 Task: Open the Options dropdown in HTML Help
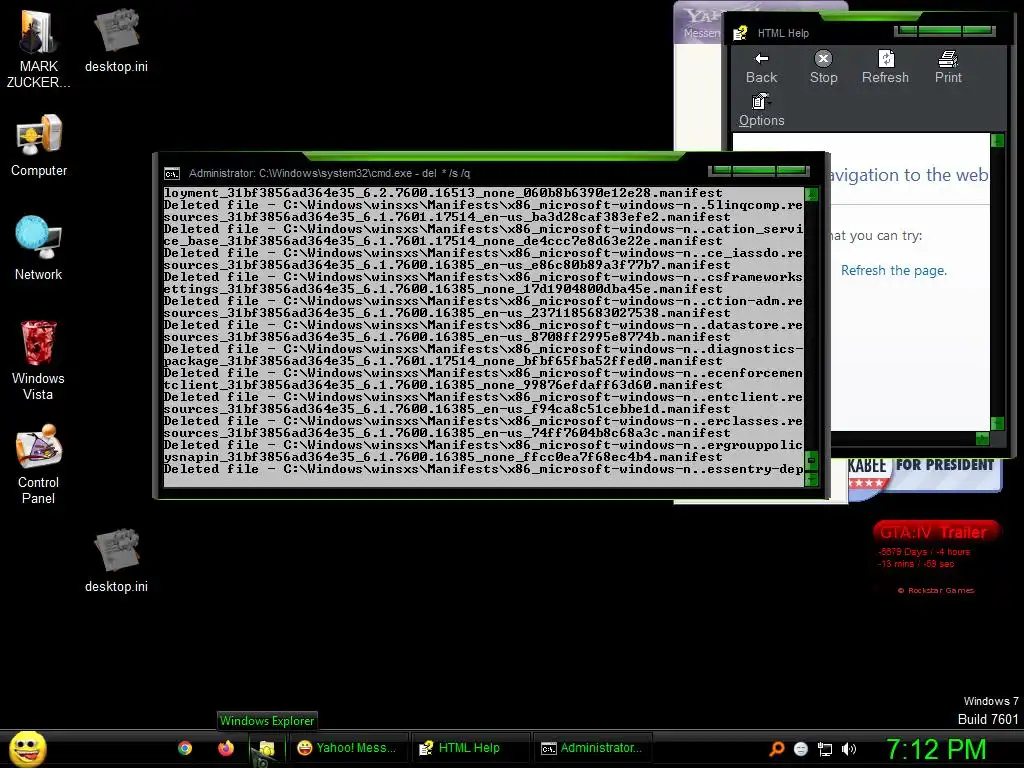(x=761, y=110)
